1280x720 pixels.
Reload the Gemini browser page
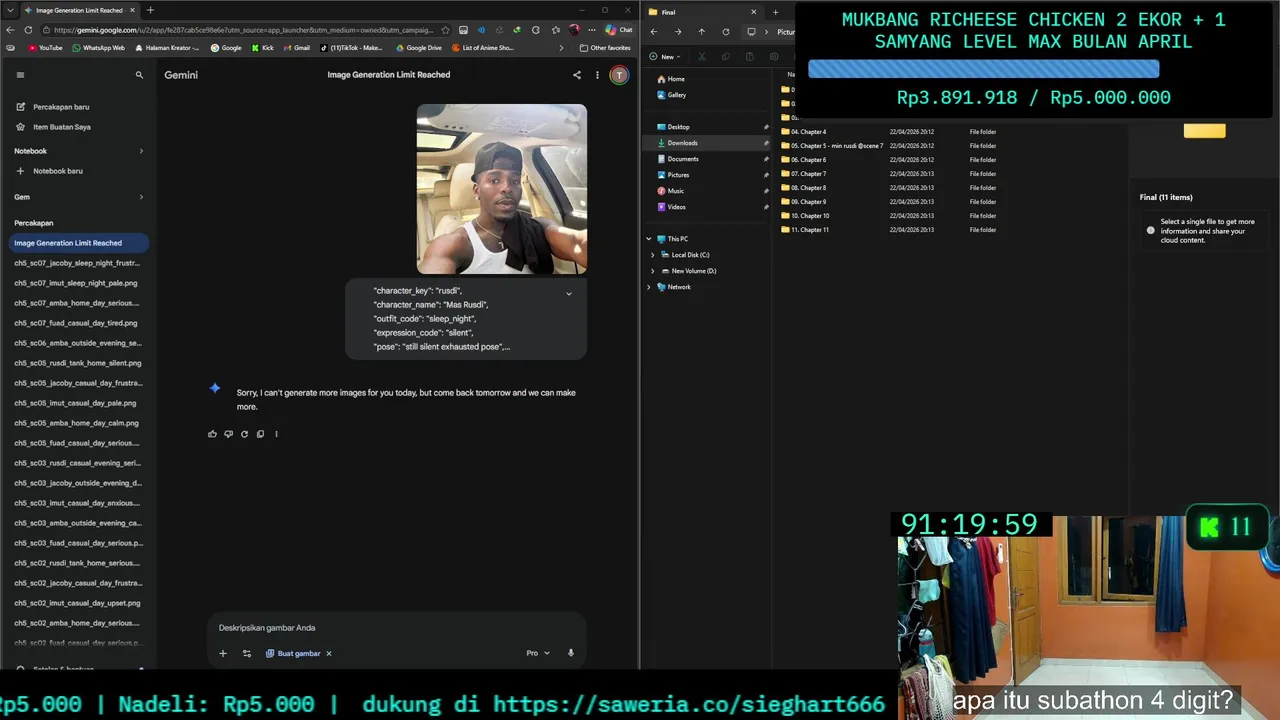[28, 30]
